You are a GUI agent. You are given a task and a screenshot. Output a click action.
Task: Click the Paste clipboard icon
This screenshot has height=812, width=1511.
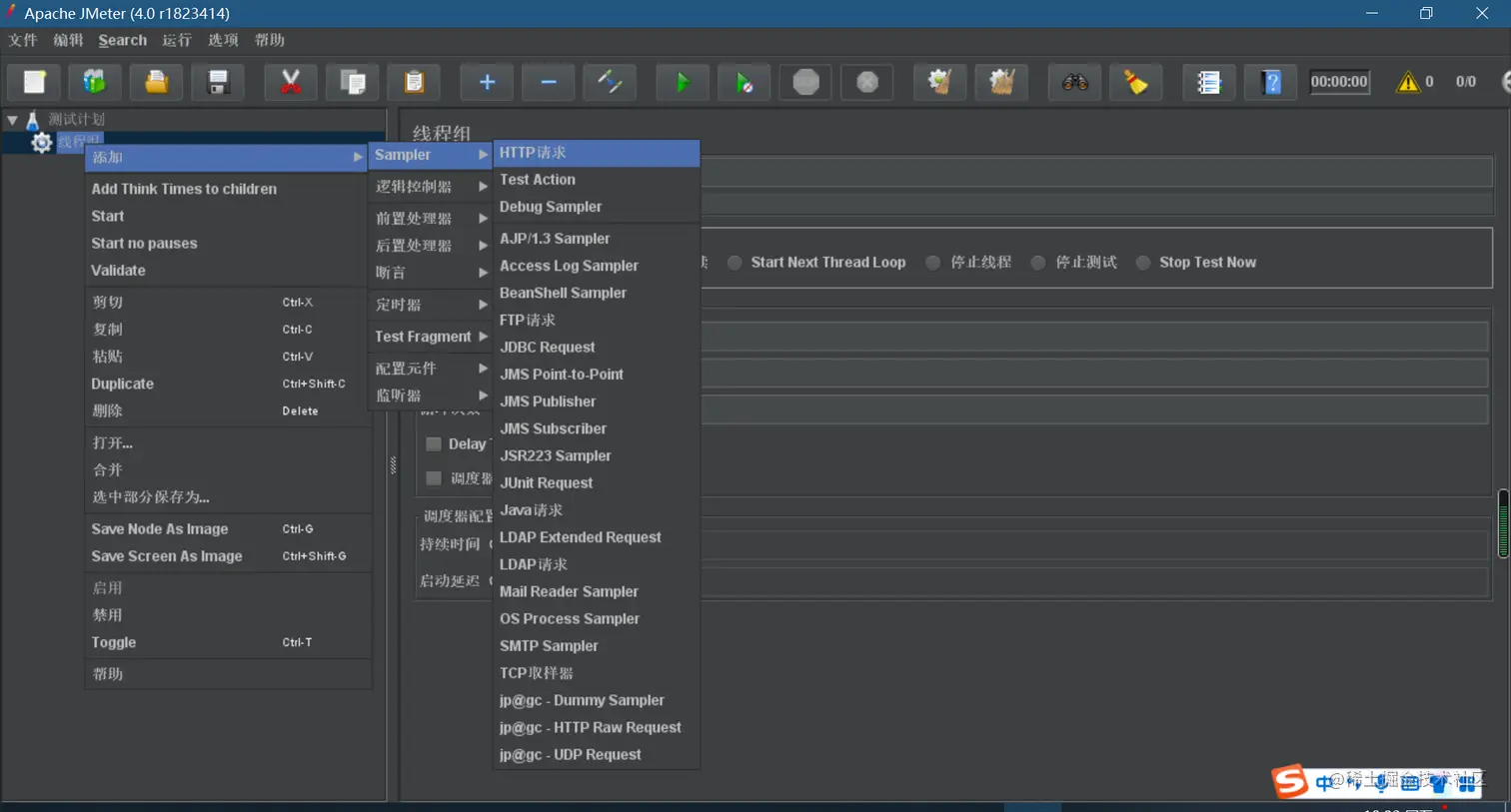[414, 82]
